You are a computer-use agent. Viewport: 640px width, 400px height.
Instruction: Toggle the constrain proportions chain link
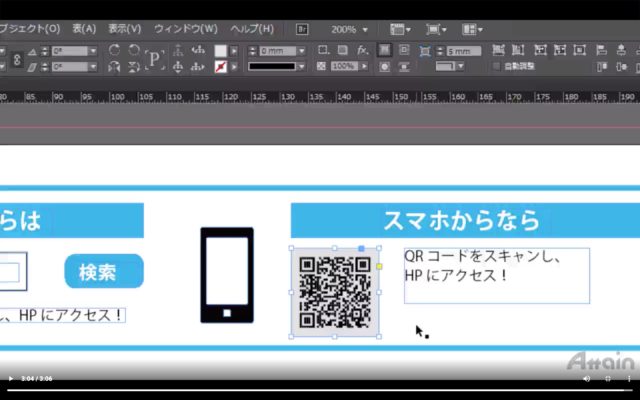[x=17, y=59]
